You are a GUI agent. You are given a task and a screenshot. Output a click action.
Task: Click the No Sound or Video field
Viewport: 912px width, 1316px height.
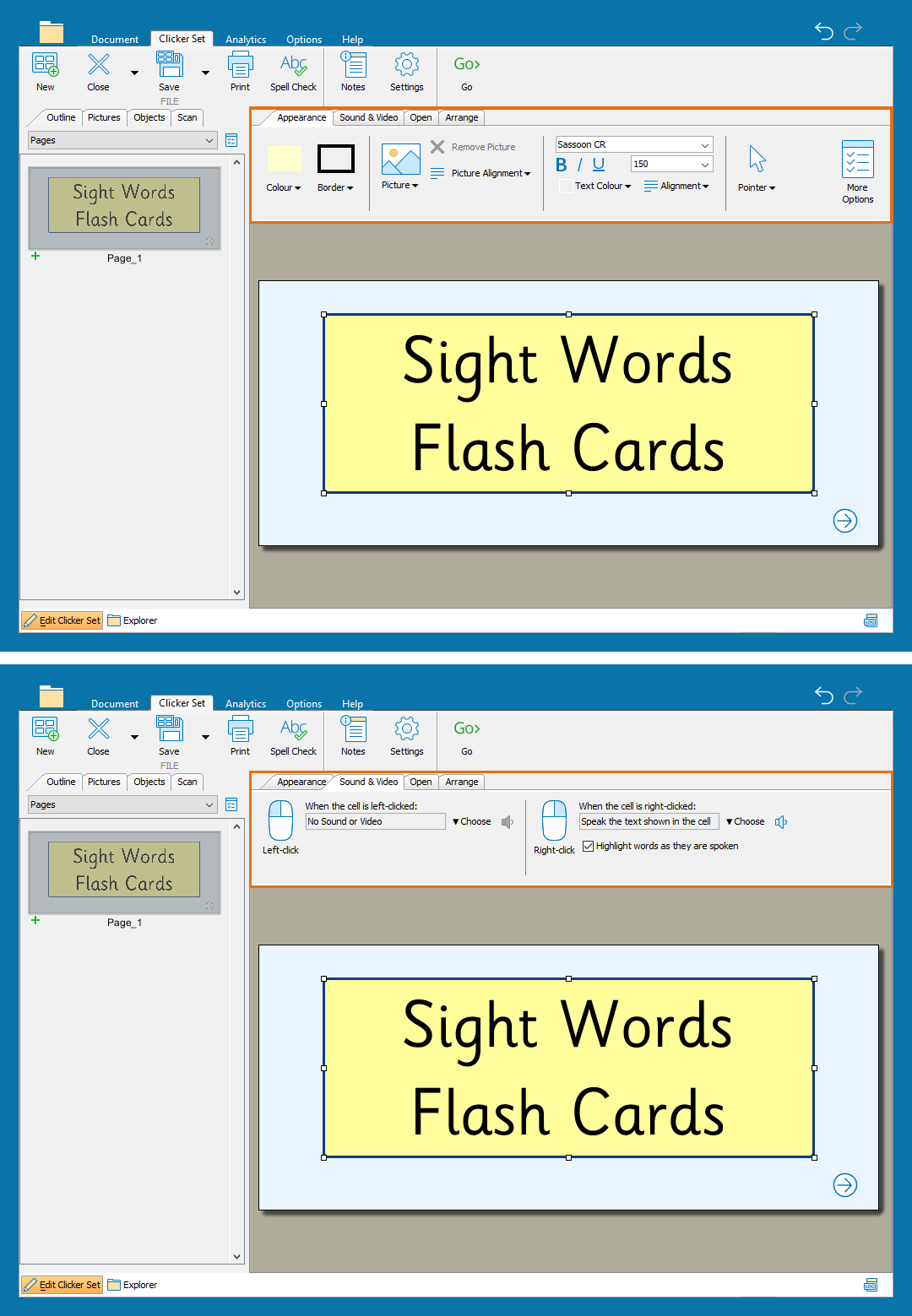pyautogui.click(x=375, y=821)
